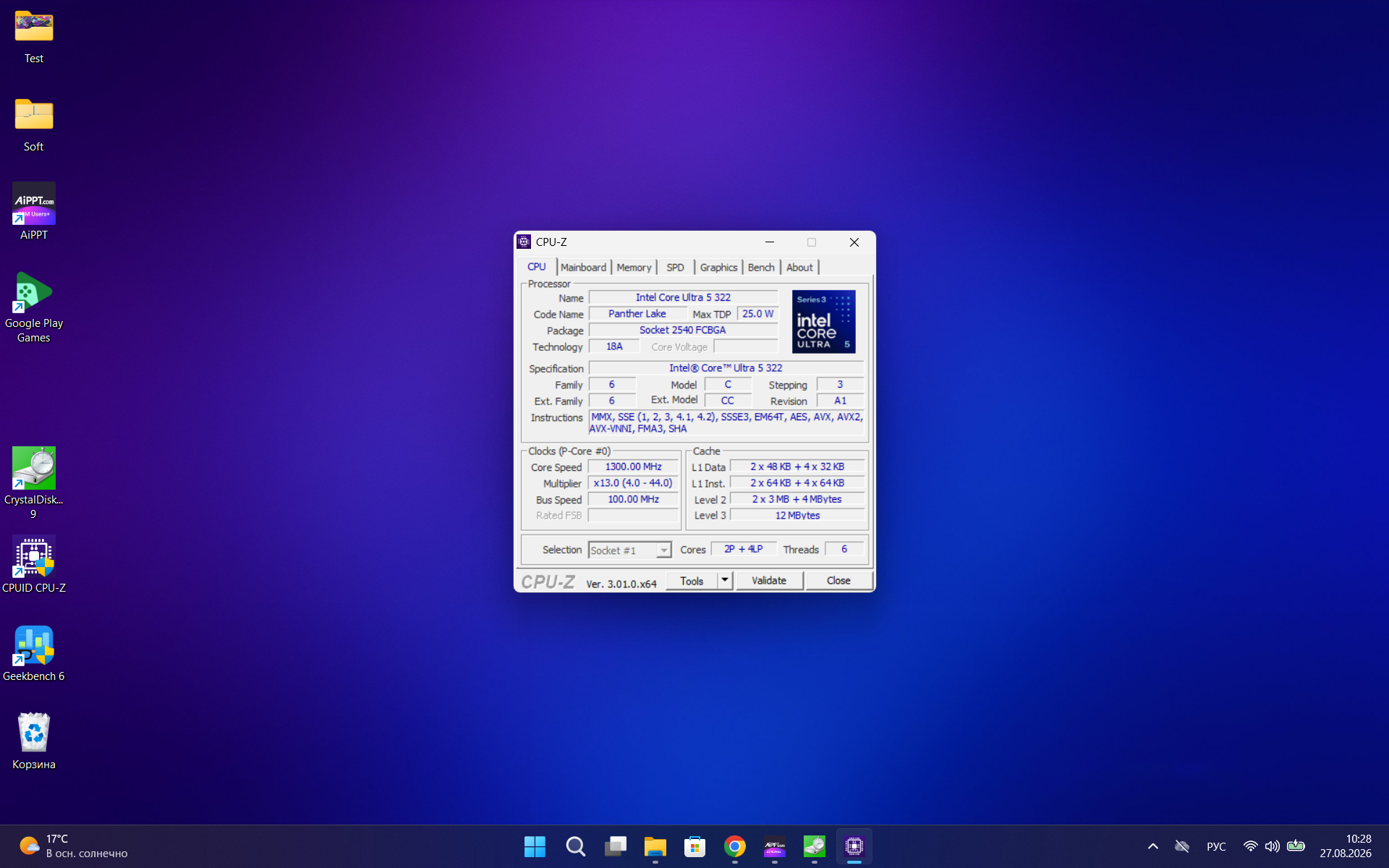Select the CPUID CPU-Z desktop icon
The width and height of the screenshot is (1389, 868).
tap(34, 566)
